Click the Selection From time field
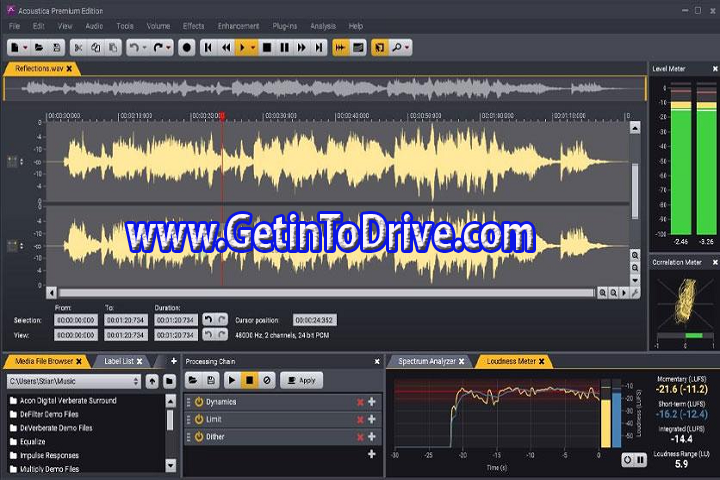Viewport: 720px width, 480px height. (x=76, y=320)
